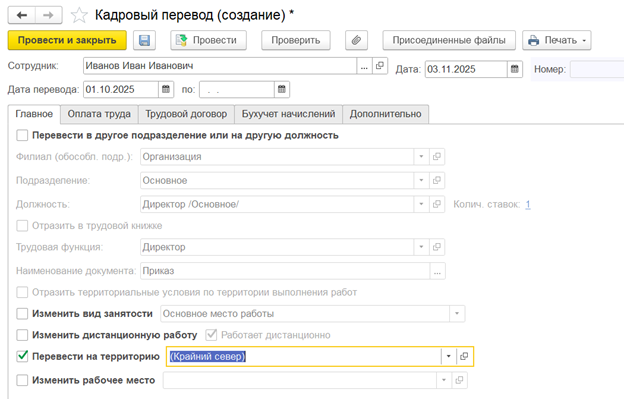624x399 pixels.
Task: Expand the territory Крайний север dropdown arrow
Action: point(448,356)
